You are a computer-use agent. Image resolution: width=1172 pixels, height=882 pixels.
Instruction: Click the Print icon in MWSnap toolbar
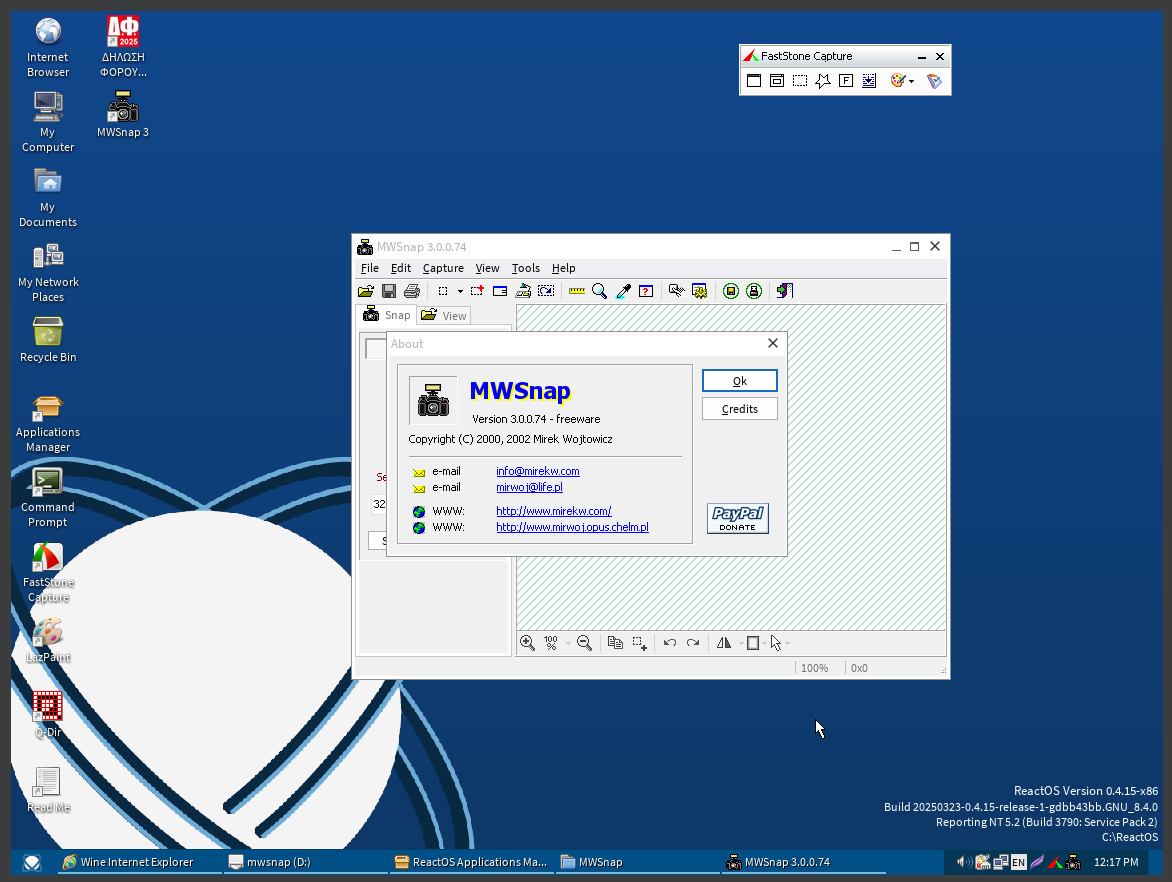point(412,291)
